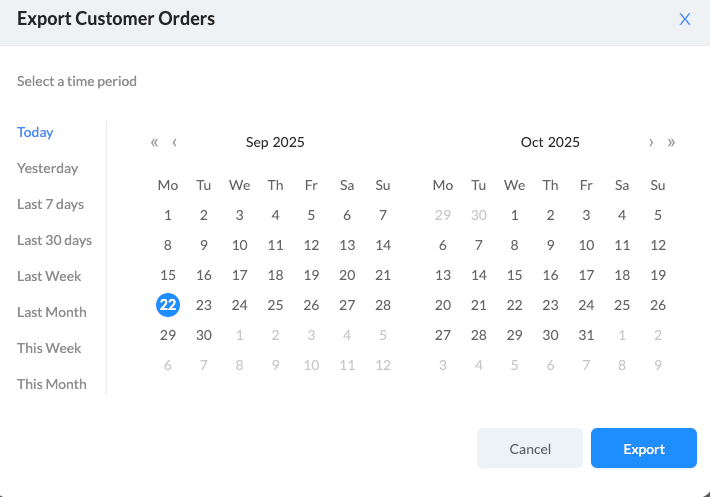Select October 31 in the calendar
710x497 pixels.
(x=586, y=335)
